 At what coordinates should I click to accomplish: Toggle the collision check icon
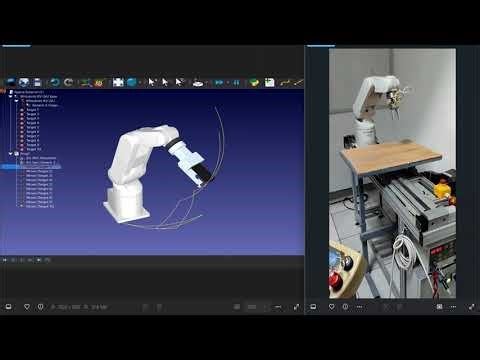tap(198, 82)
